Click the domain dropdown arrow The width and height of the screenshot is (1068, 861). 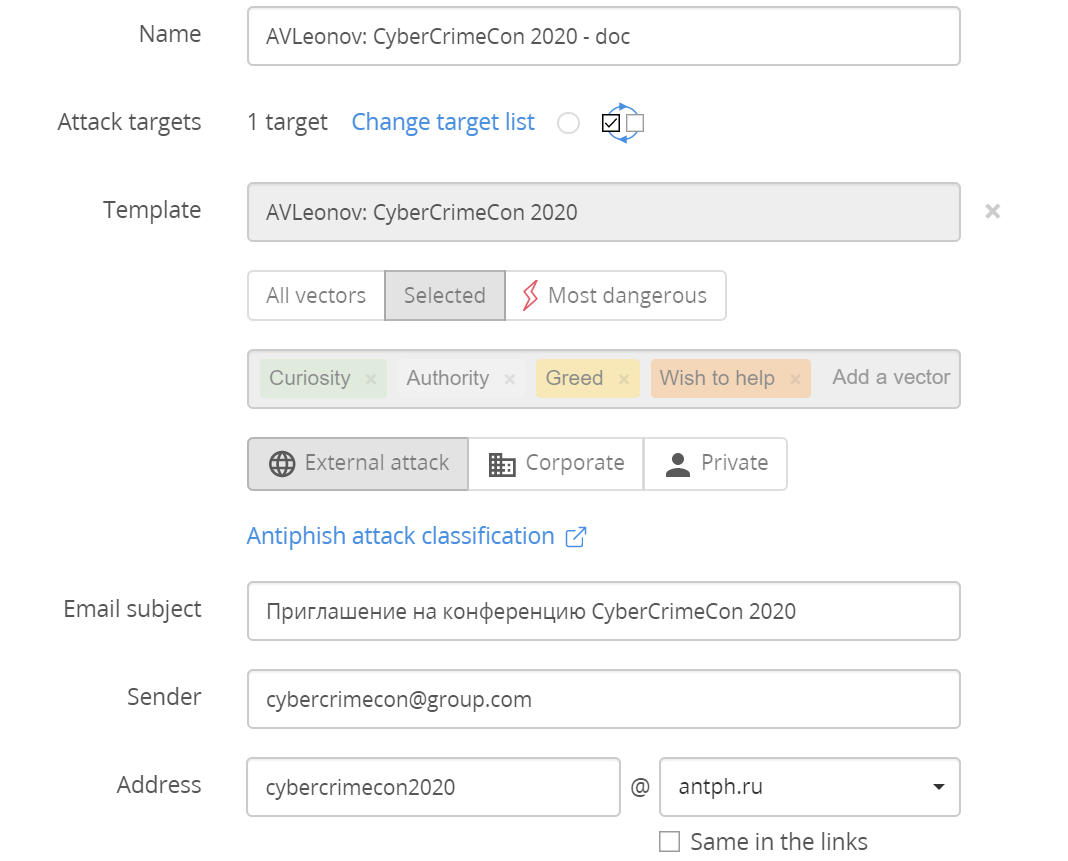tap(939, 787)
